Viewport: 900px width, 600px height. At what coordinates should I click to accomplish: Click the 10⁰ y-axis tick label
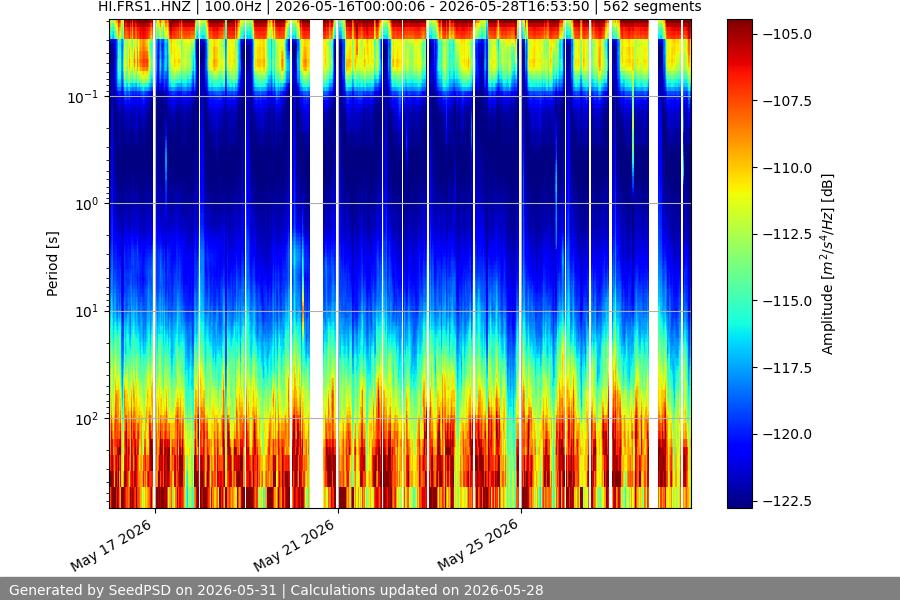coord(86,204)
